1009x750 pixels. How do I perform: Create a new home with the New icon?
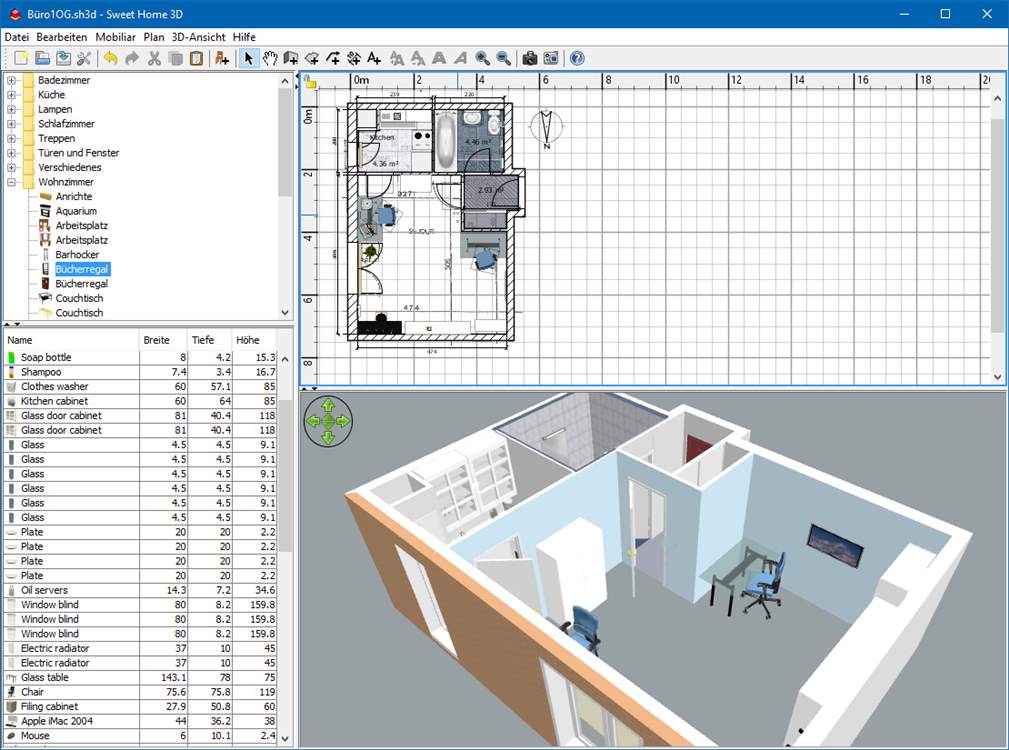(21, 59)
